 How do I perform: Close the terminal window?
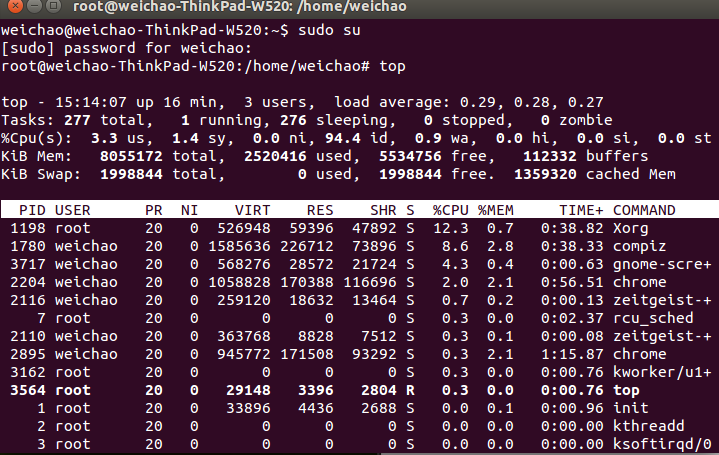tap(15, 5)
